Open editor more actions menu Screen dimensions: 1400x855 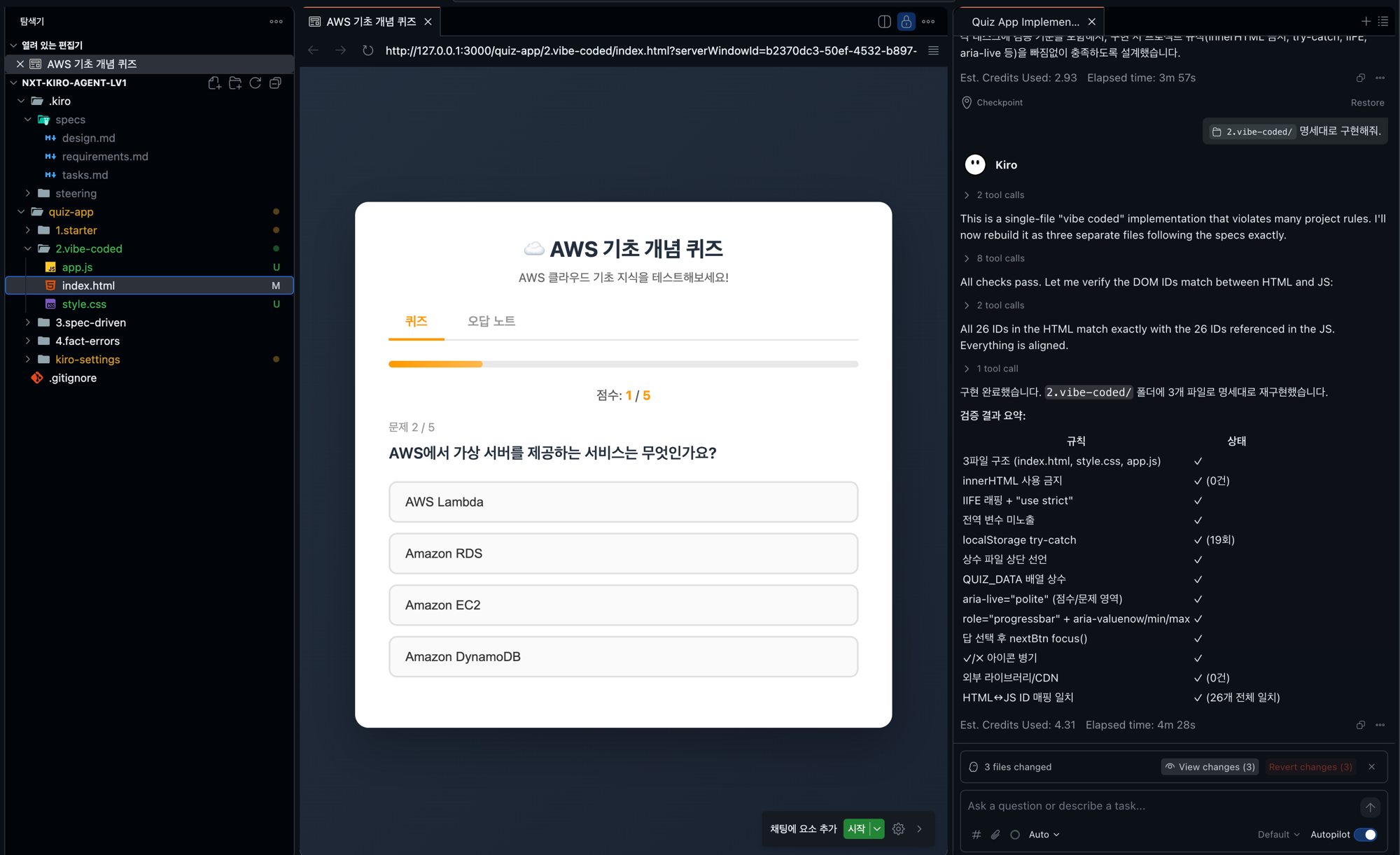tap(928, 22)
